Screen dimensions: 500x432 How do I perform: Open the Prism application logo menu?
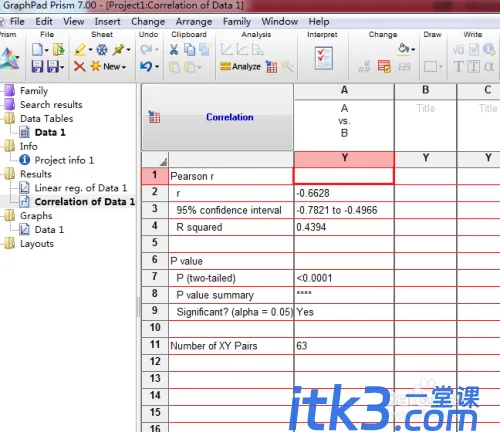[9, 58]
